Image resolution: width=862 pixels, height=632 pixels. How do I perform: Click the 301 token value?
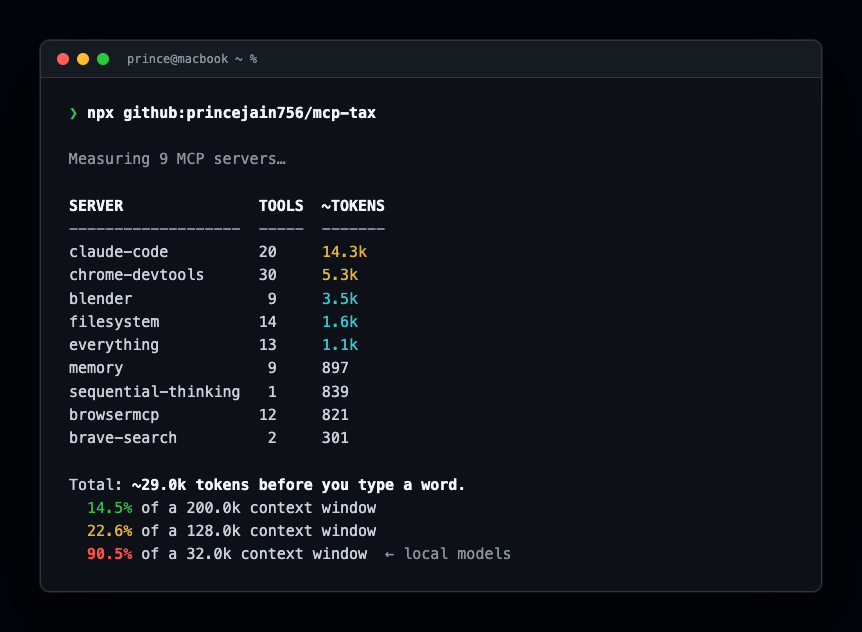(335, 438)
